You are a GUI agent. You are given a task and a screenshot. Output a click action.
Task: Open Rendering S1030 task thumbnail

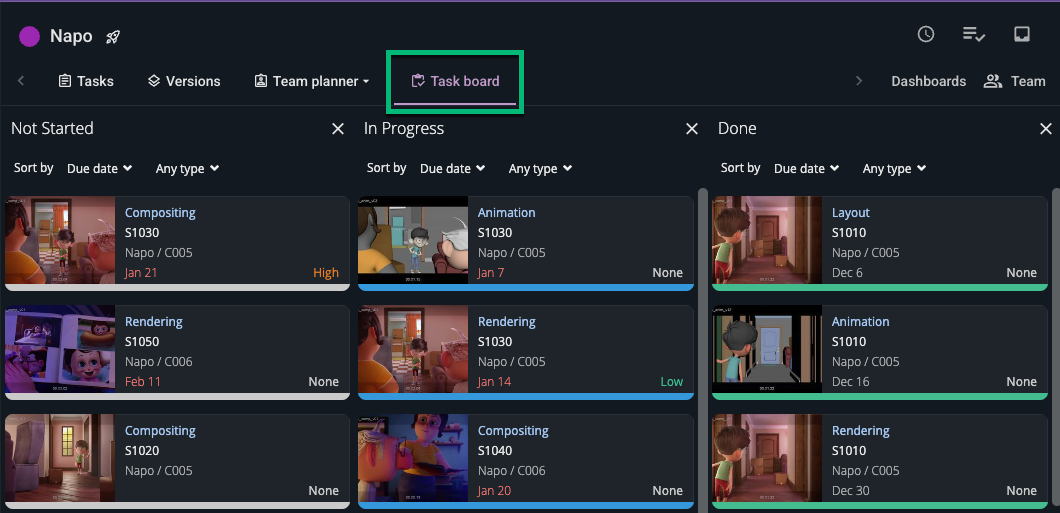pyautogui.click(x=413, y=349)
